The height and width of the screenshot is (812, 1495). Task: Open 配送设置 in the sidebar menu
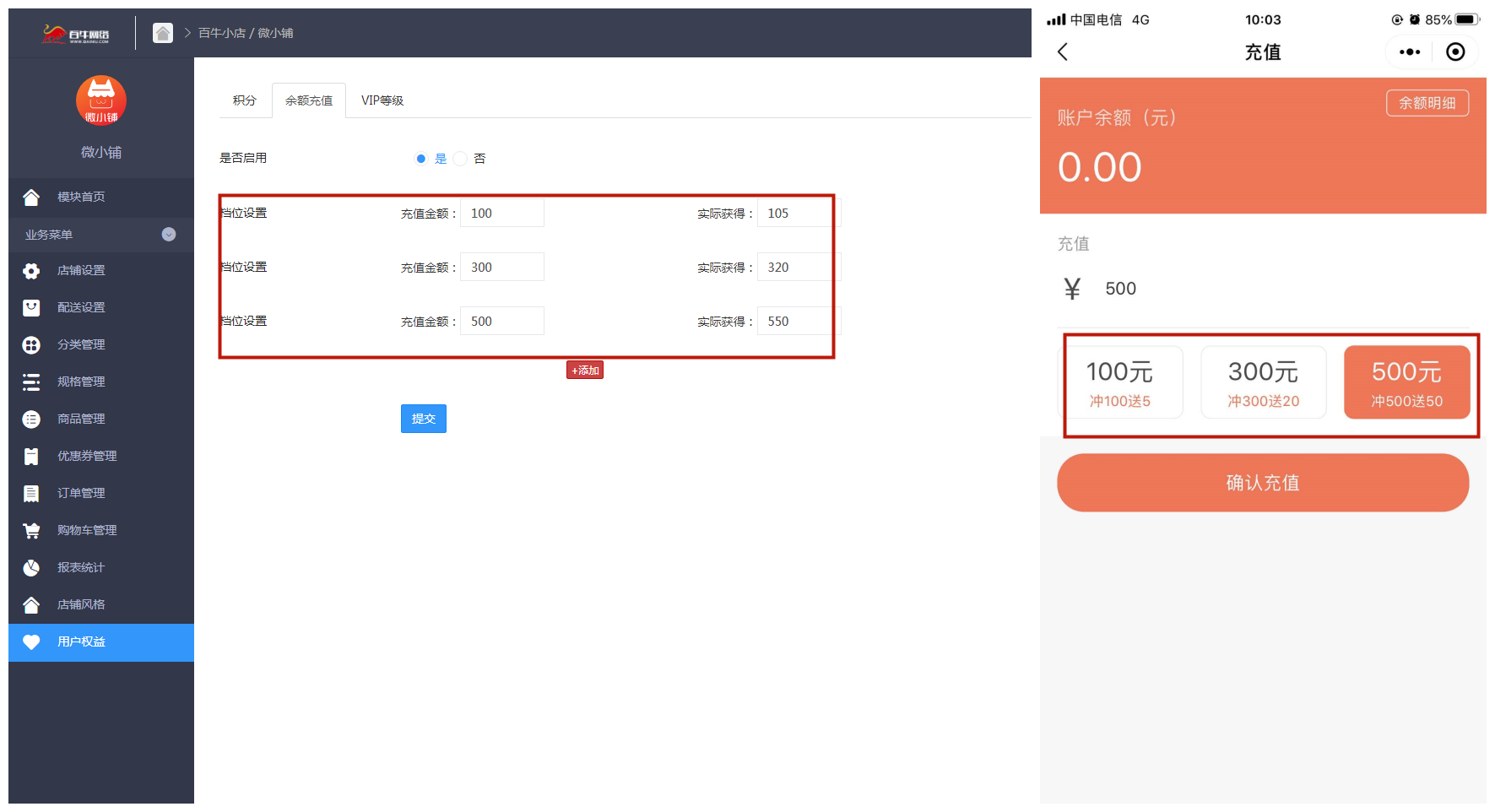[101, 307]
